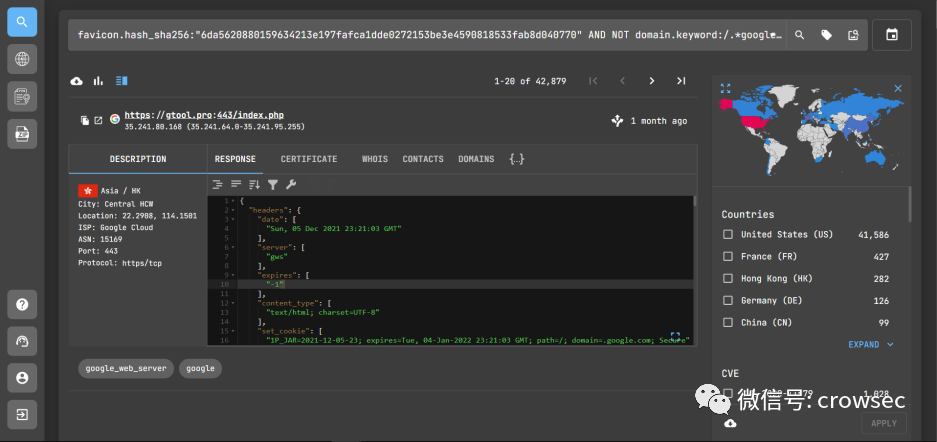Click the Google favicon of the result
The height and width of the screenshot is (442, 937).
[x=115, y=119]
